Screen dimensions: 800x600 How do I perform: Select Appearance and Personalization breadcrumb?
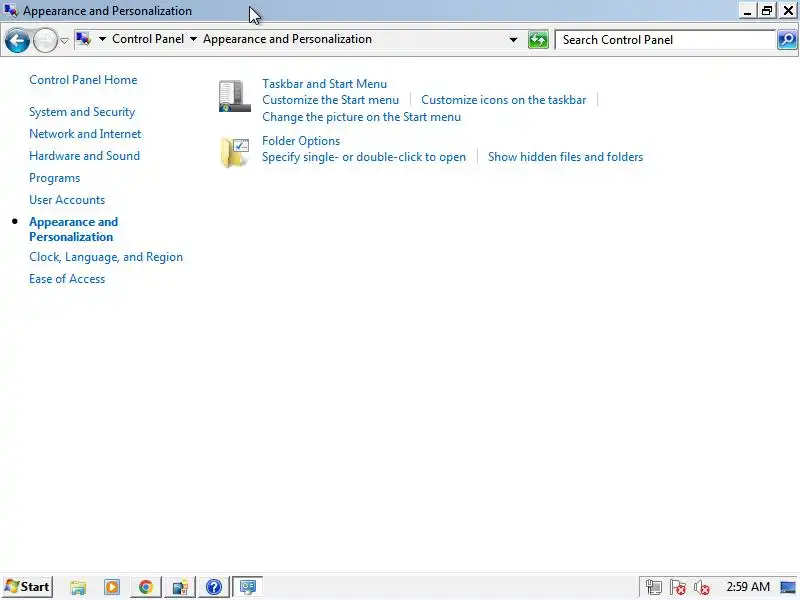(287, 39)
